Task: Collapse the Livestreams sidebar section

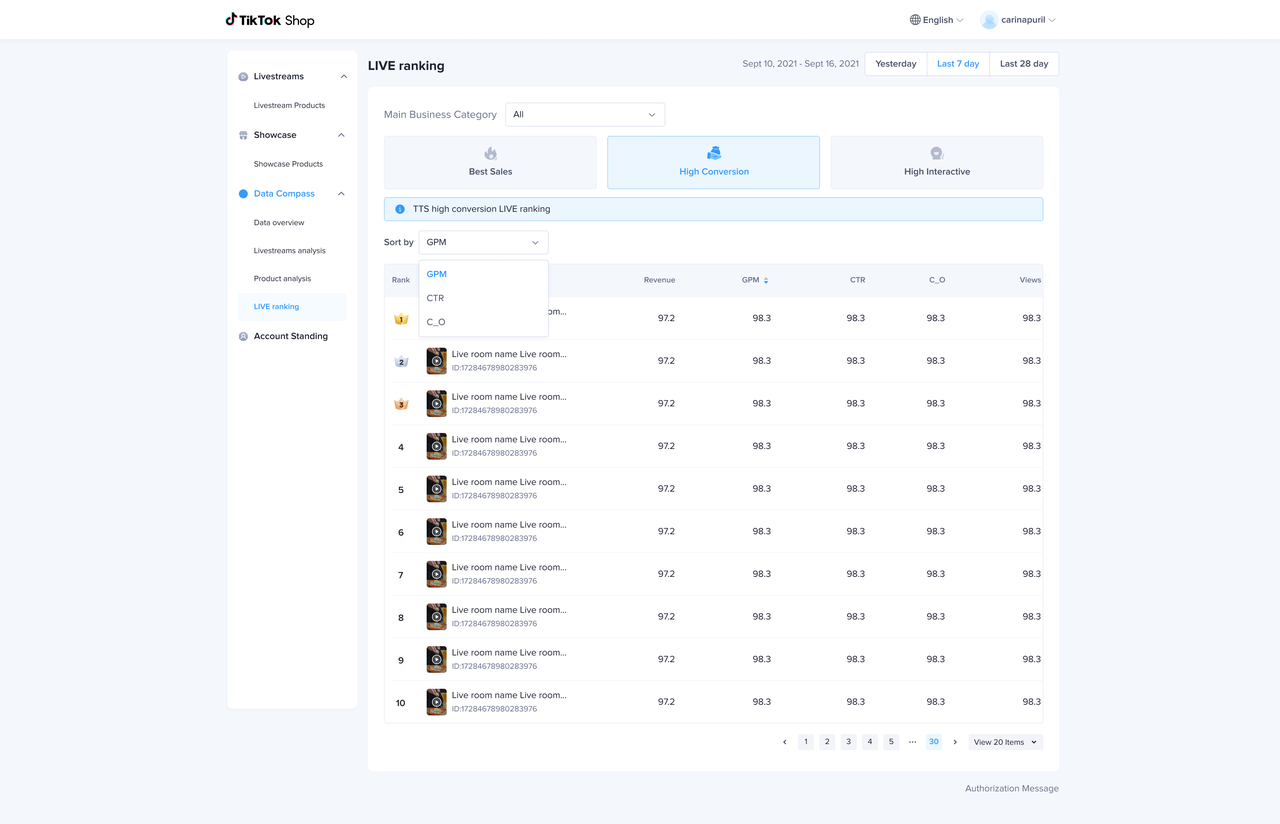Action: 343,77
